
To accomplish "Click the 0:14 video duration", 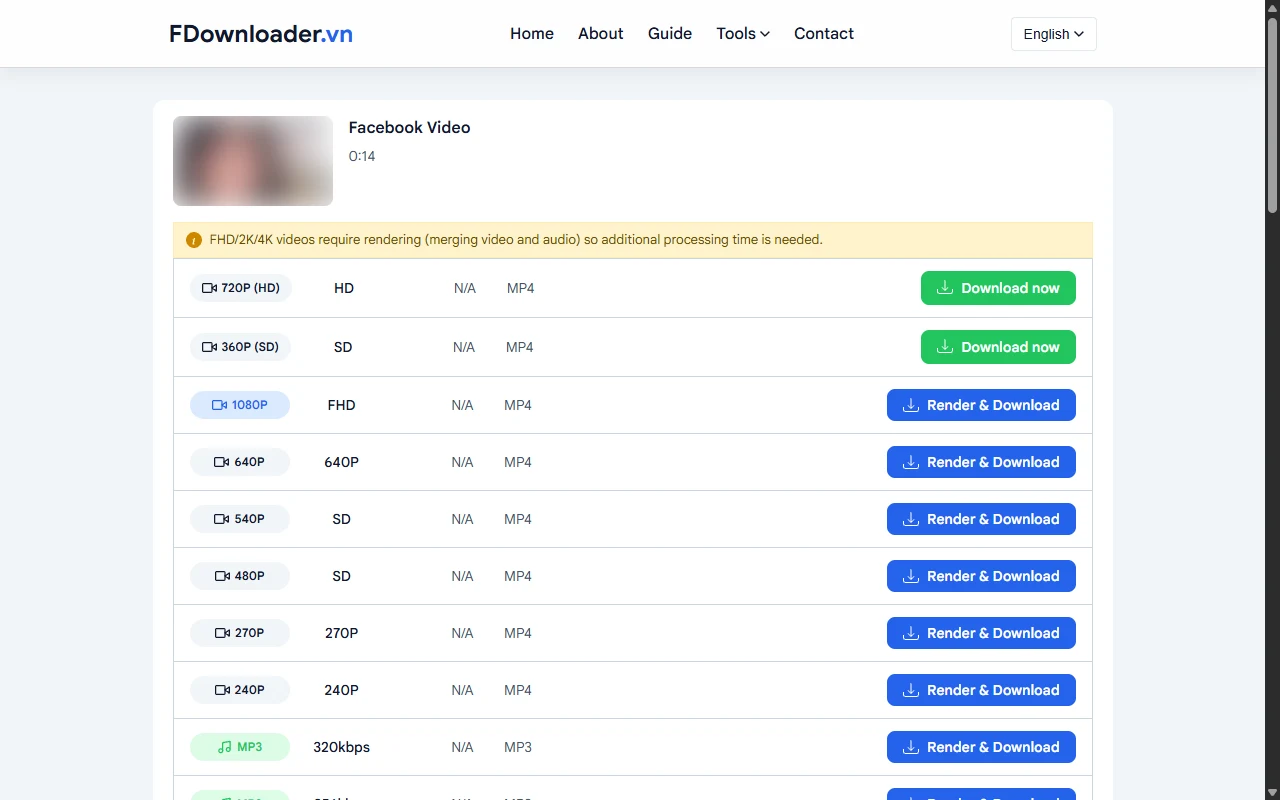I will [x=362, y=156].
